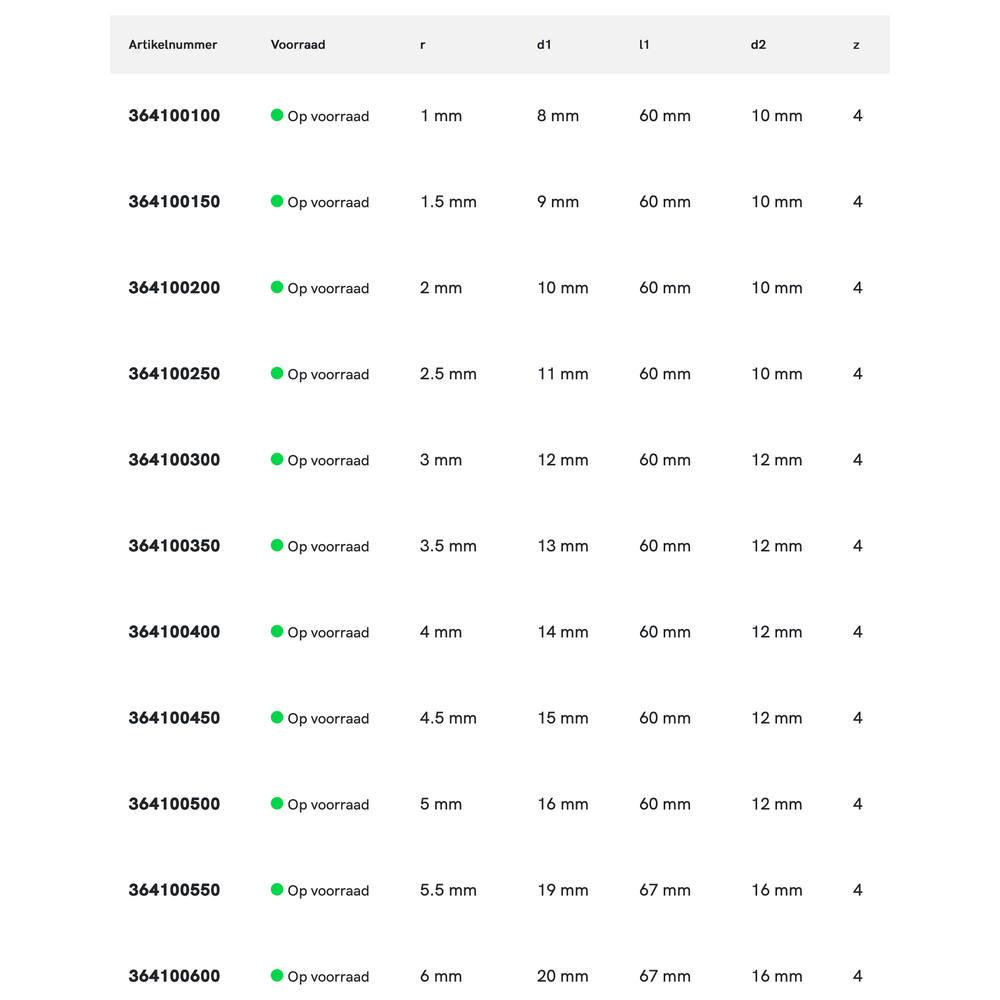Open article number 364100350
Screen dimensions: 1000x1000
[174, 546]
